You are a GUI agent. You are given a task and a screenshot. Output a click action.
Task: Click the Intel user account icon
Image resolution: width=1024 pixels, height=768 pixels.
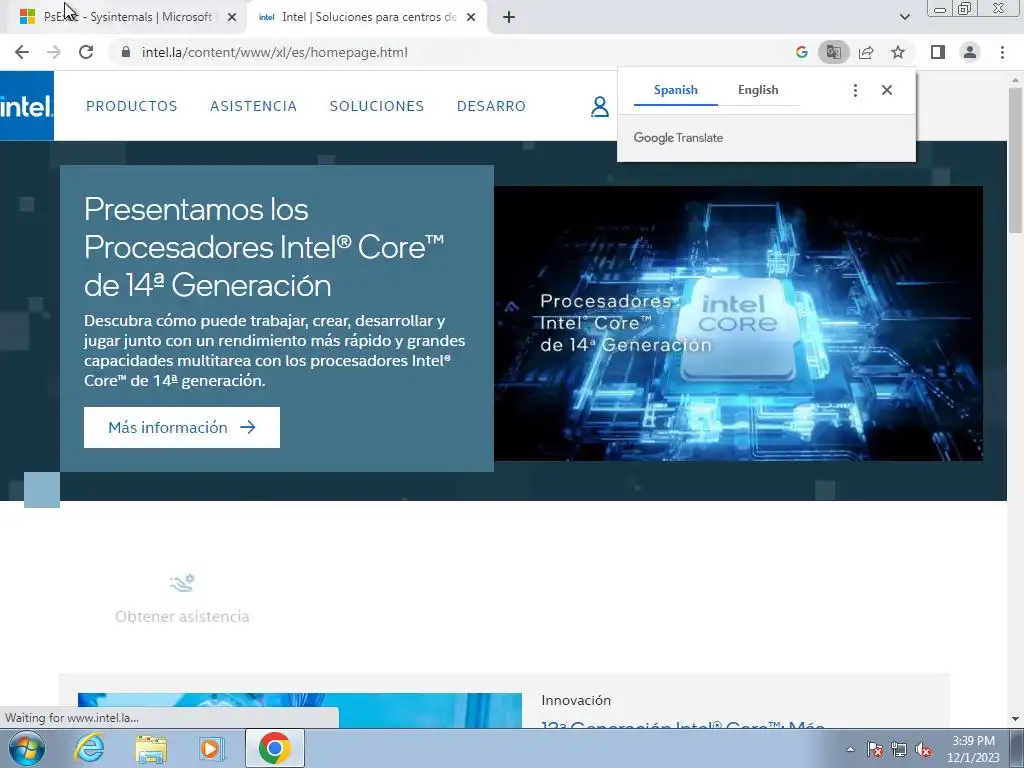(x=600, y=106)
